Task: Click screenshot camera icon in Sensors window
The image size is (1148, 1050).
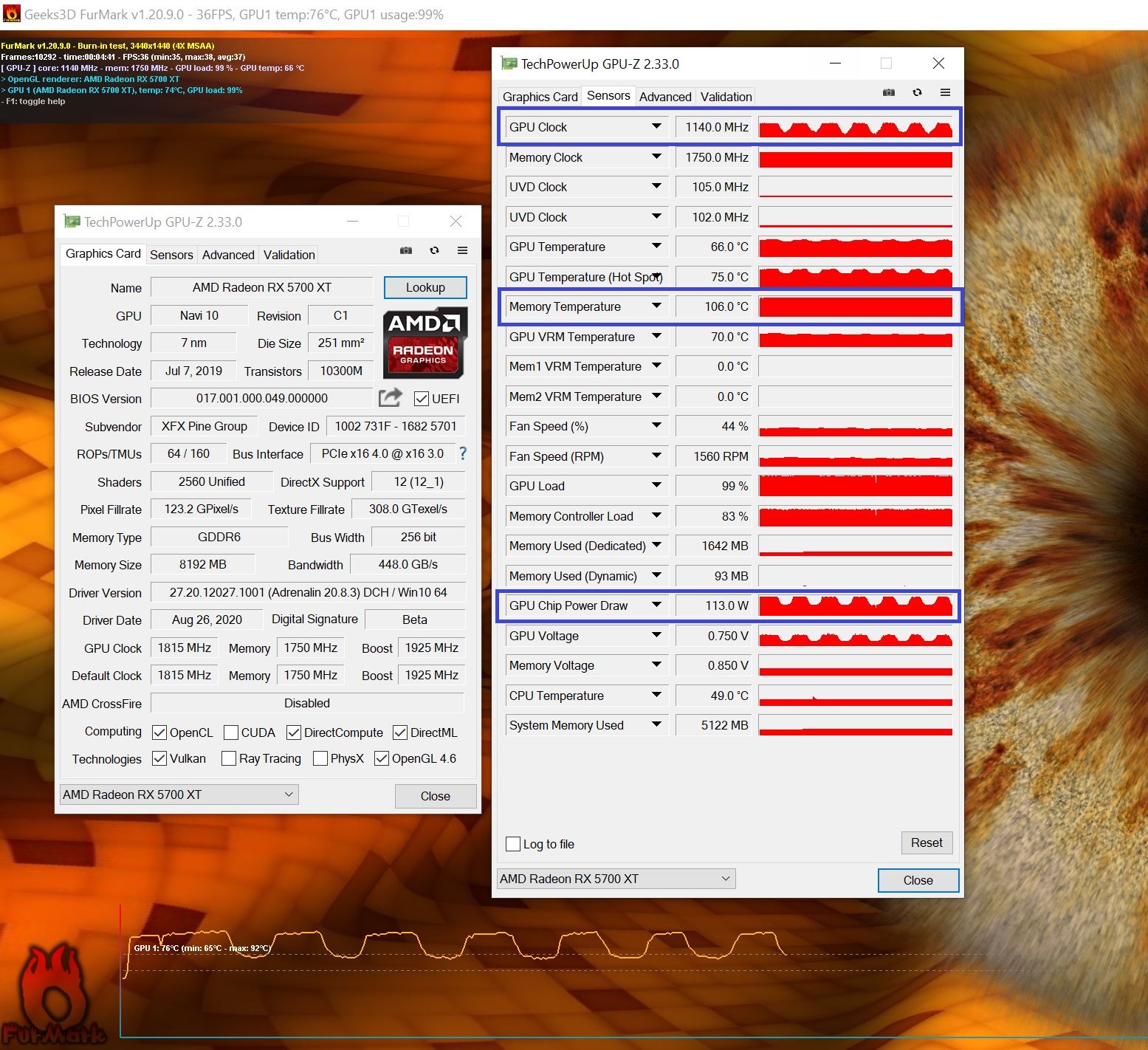Action: coord(889,93)
